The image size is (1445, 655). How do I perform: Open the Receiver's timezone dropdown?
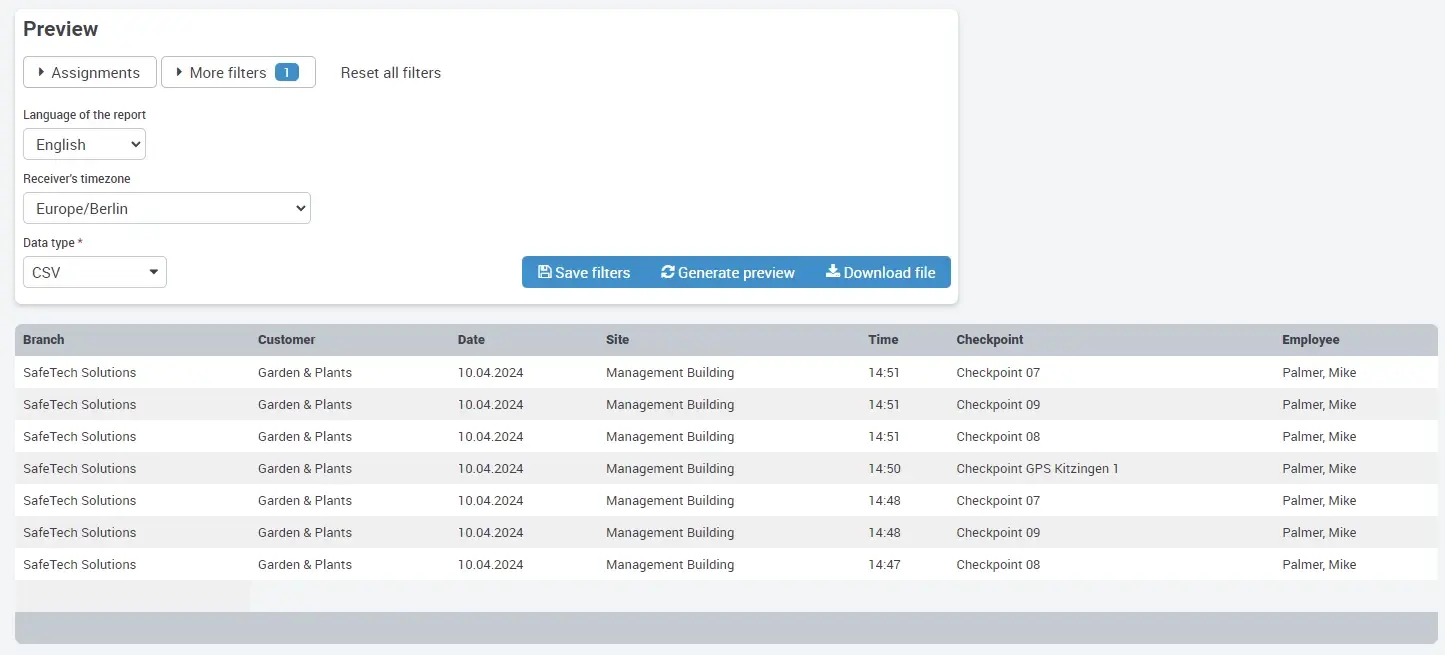click(166, 208)
